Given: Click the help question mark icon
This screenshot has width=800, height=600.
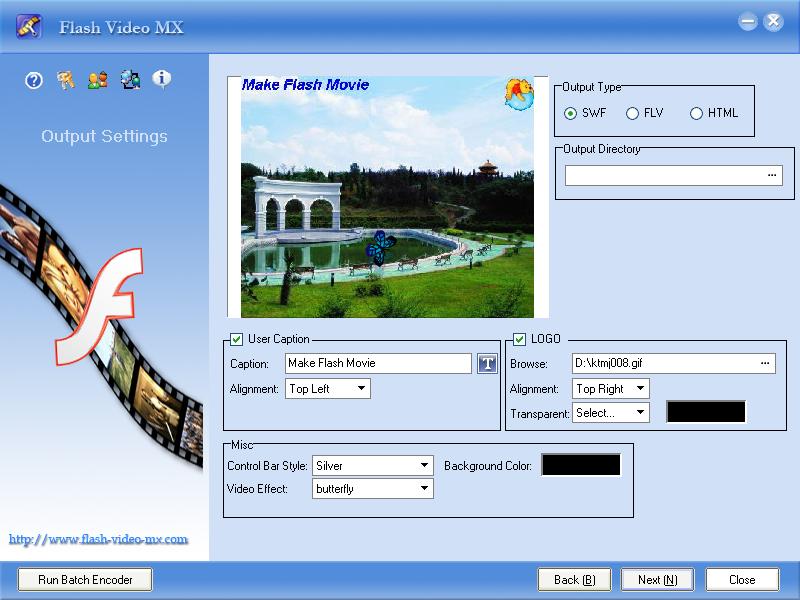Looking at the screenshot, I should 34,80.
